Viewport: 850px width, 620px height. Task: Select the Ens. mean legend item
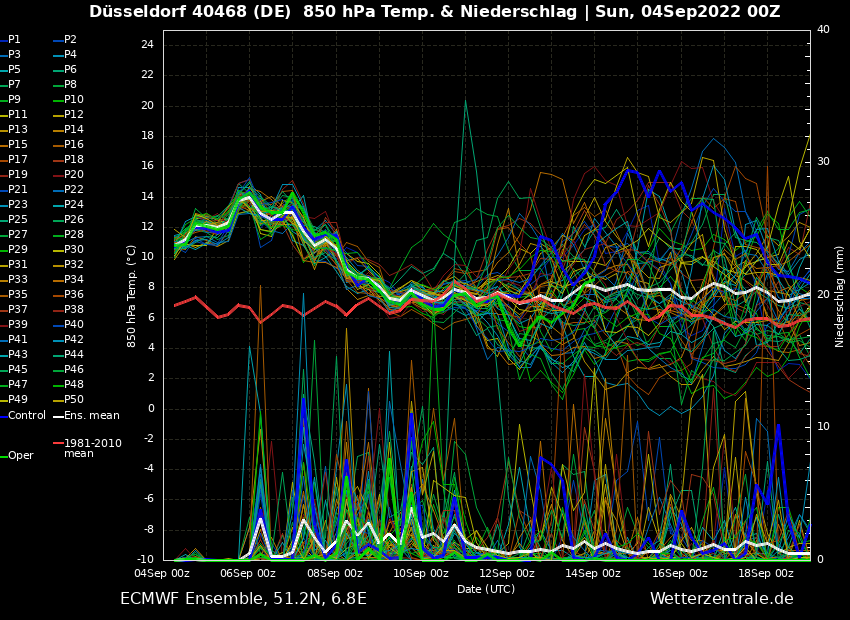click(91, 415)
